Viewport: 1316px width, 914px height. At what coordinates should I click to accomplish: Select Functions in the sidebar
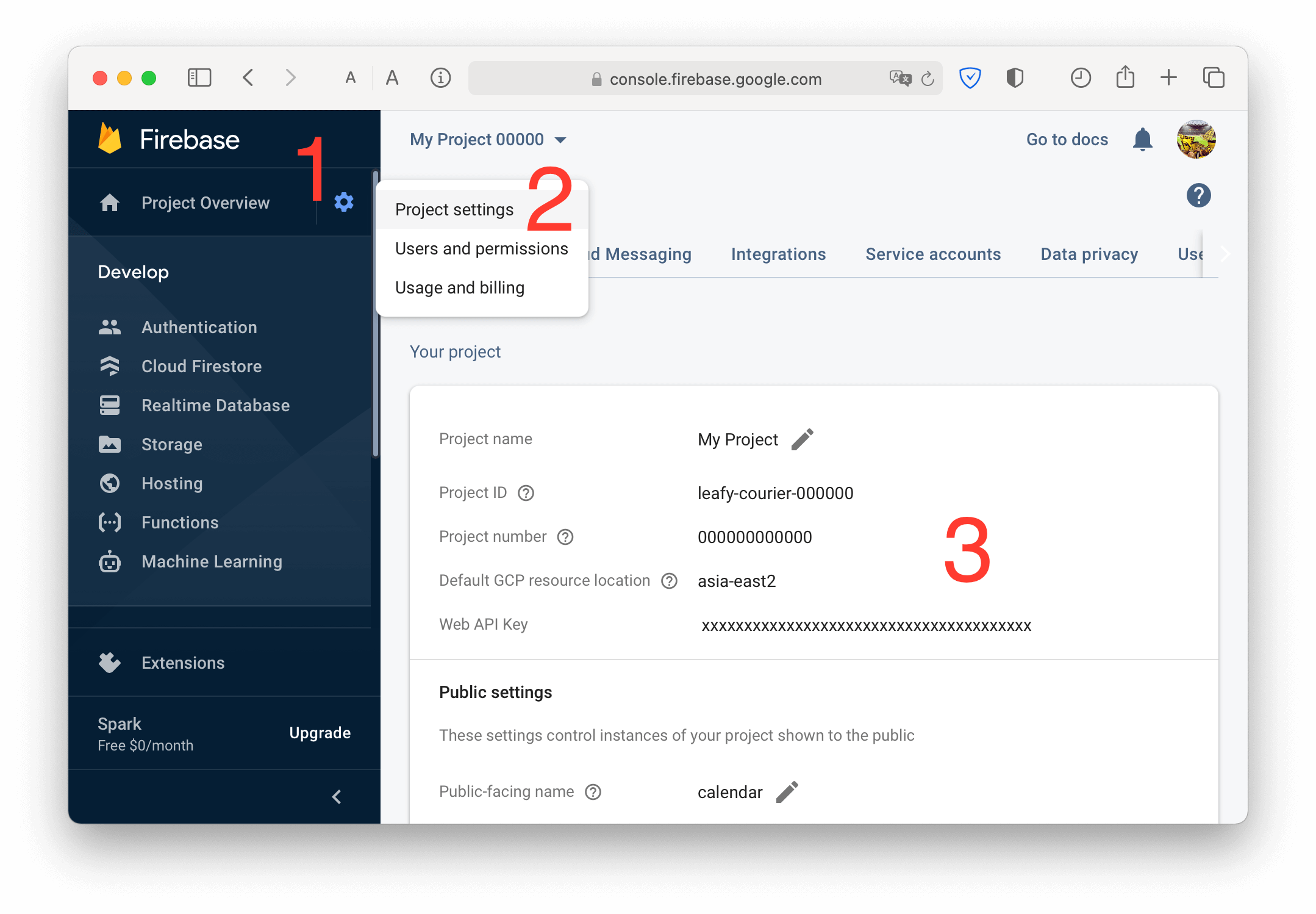tap(179, 522)
